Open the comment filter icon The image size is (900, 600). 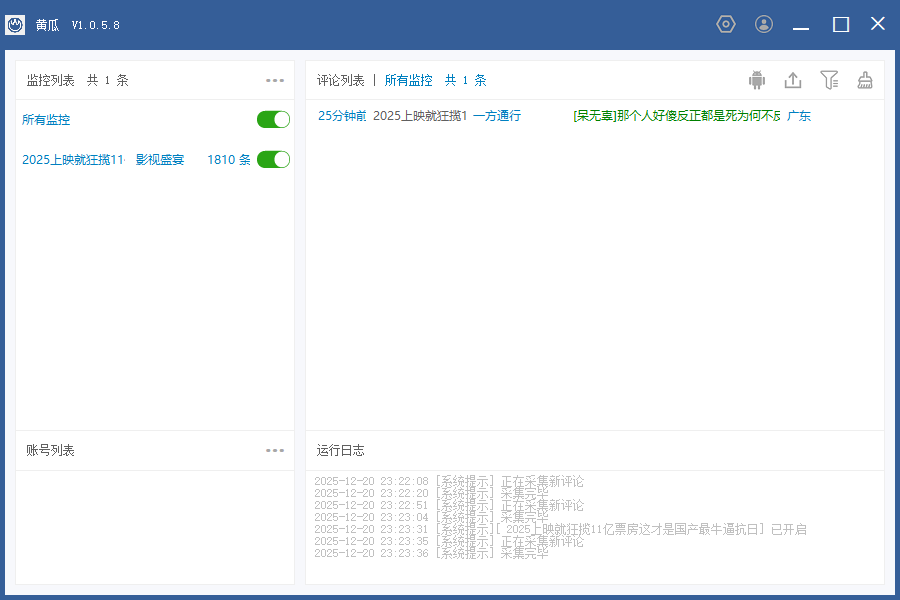coord(829,80)
